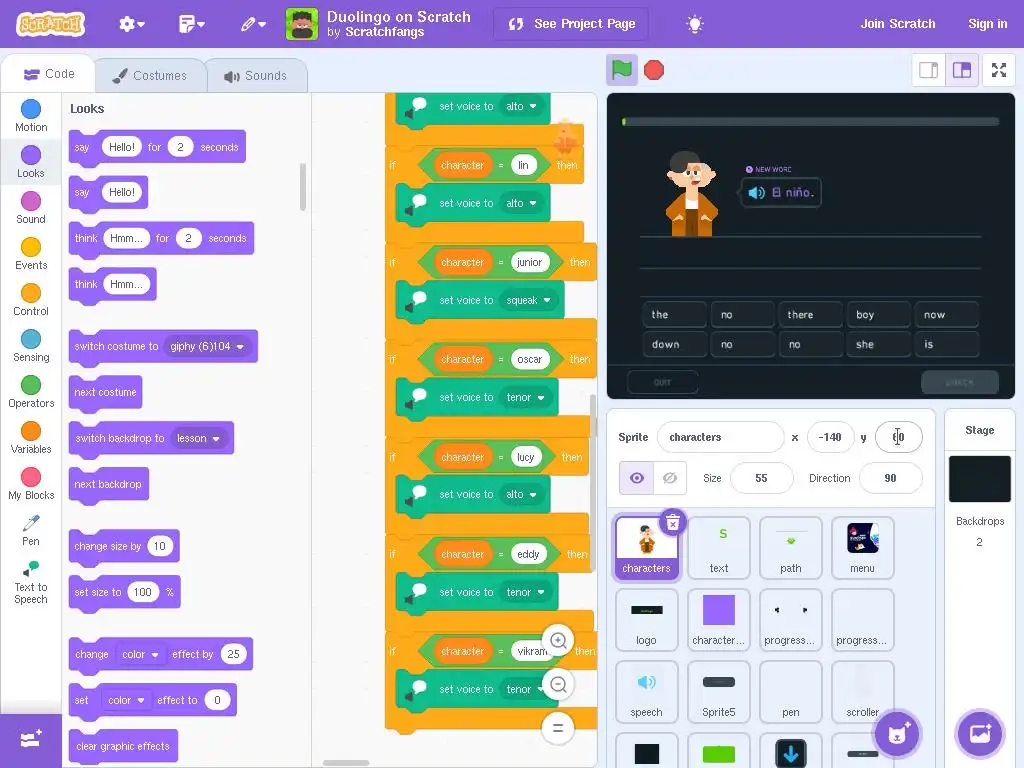
Task: Select the Events block category
Action: coord(31,254)
